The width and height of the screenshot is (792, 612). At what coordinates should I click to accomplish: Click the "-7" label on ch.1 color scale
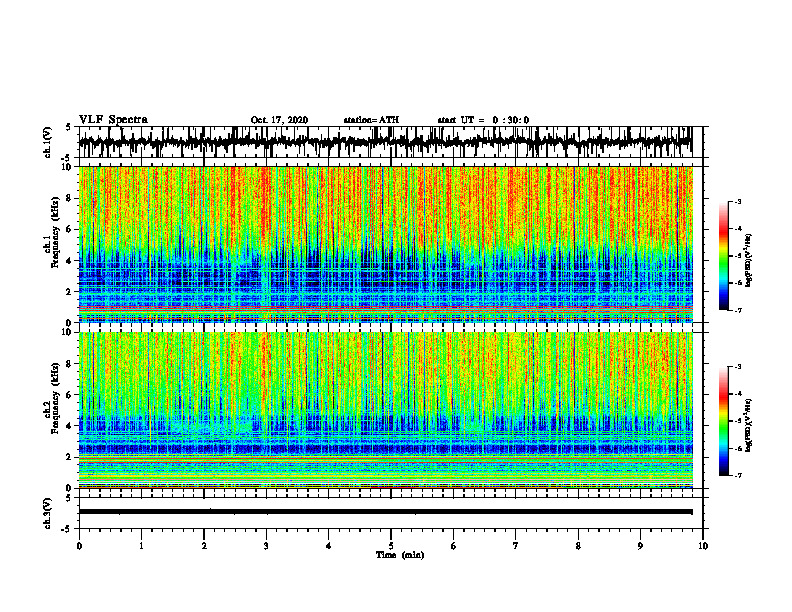[x=738, y=310]
